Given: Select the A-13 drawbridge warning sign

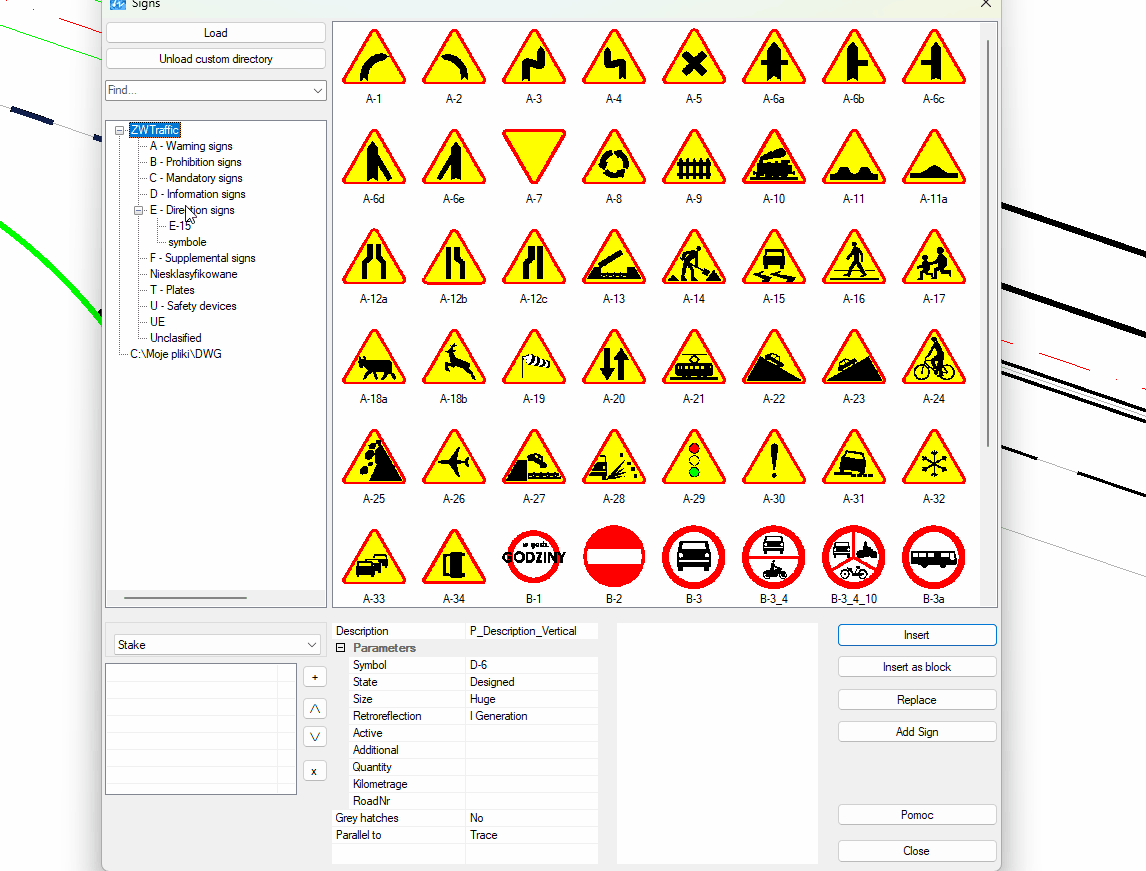Looking at the screenshot, I should pyautogui.click(x=614, y=257).
